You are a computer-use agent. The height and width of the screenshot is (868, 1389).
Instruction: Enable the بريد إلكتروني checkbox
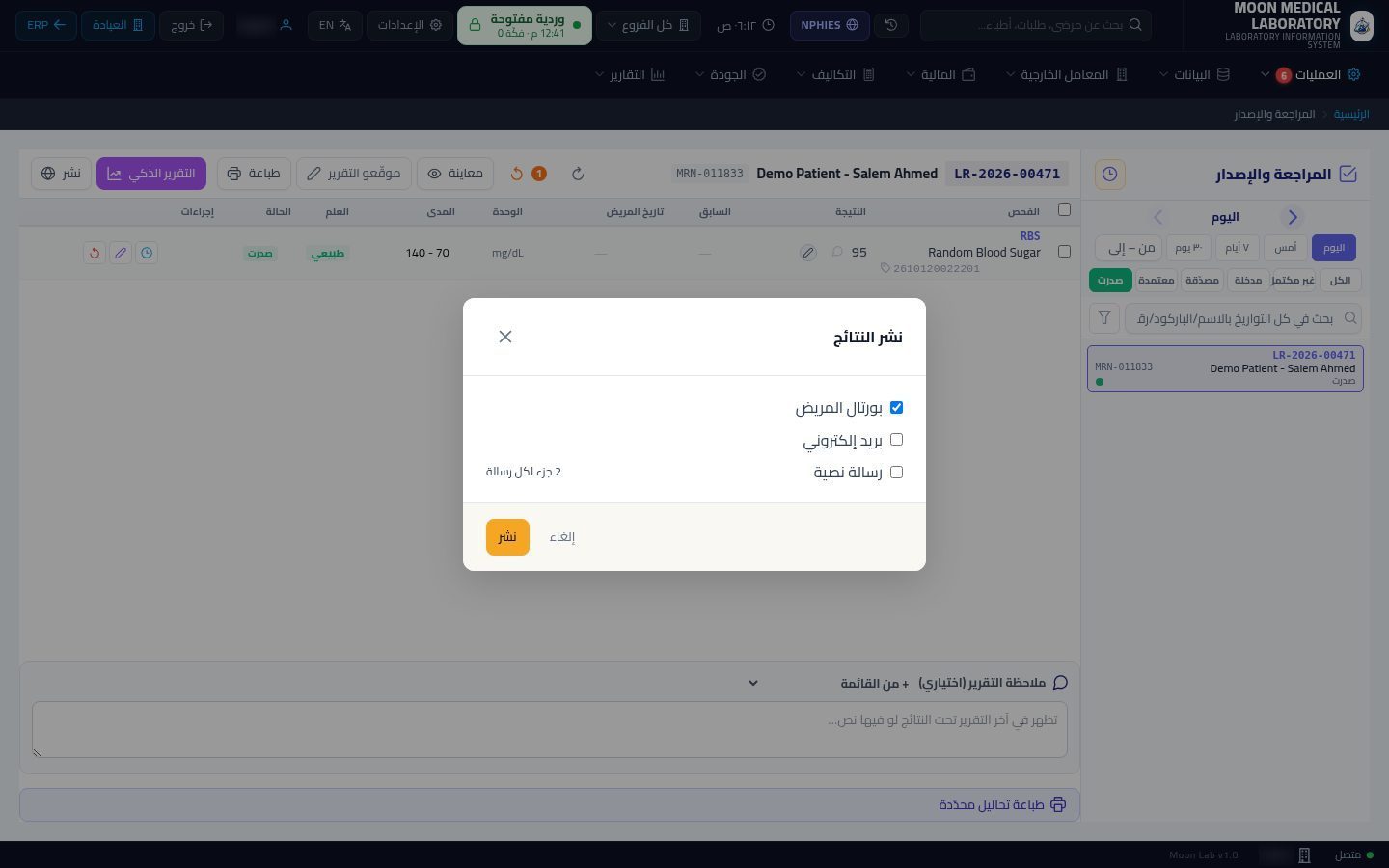click(x=896, y=440)
